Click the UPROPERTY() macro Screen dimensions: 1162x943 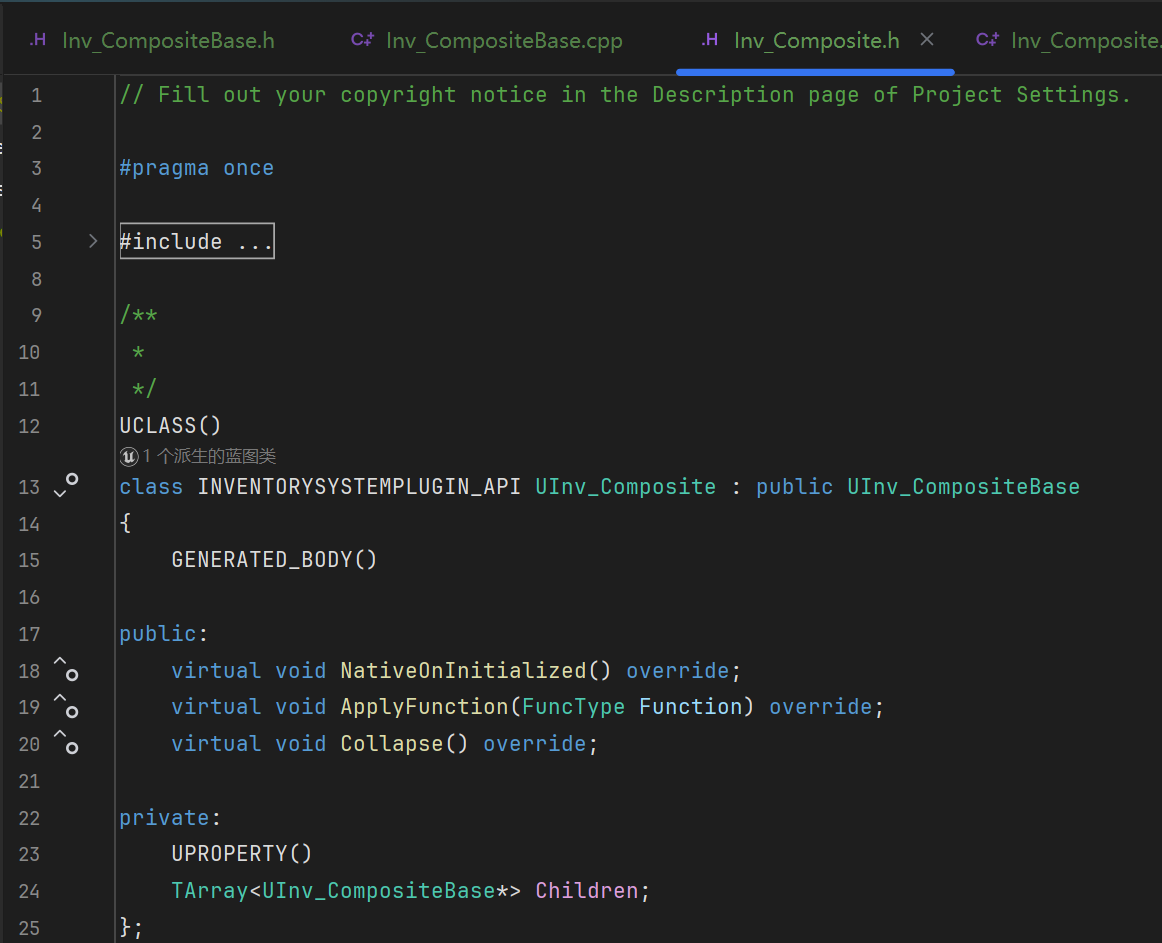pyautogui.click(x=242, y=854)
